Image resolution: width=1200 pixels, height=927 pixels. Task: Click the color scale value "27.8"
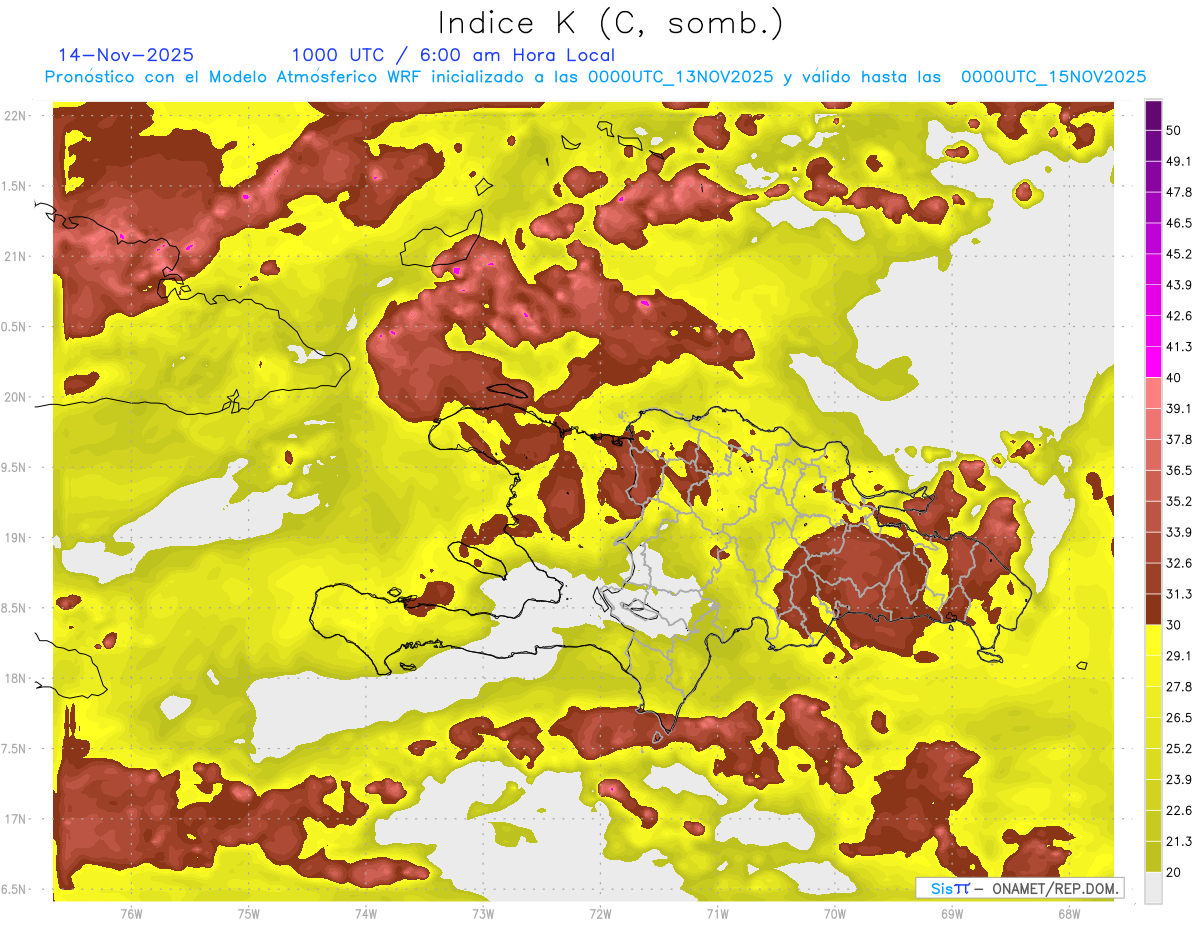coord(1178,687)
